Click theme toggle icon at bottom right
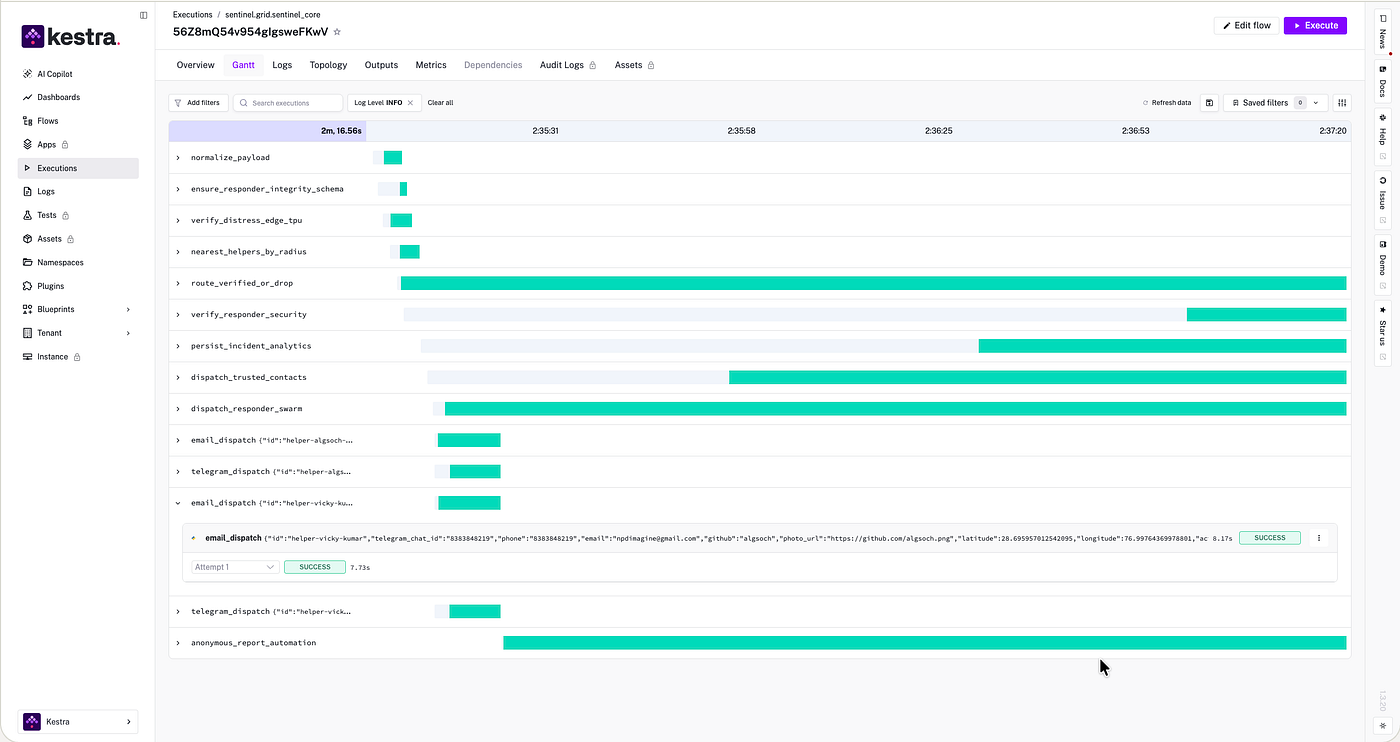This screenshot has height=742, width=1400. click(1383, 725)
